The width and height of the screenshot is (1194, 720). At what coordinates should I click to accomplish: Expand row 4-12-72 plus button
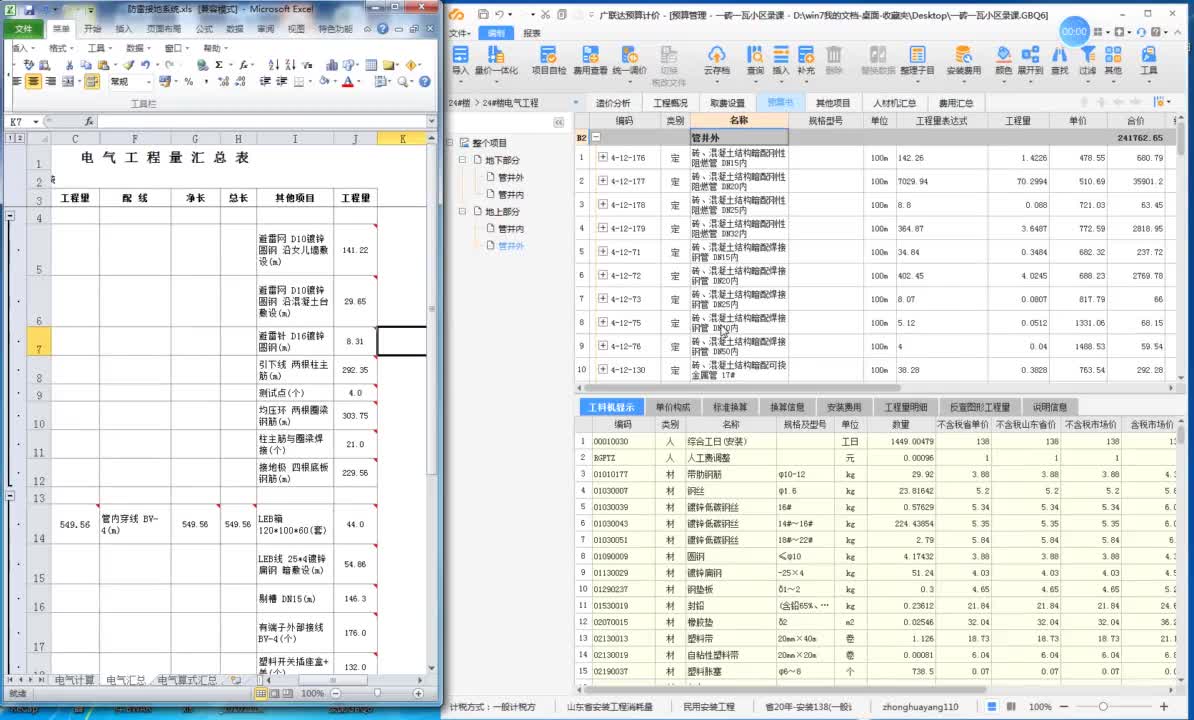(602, 276)
